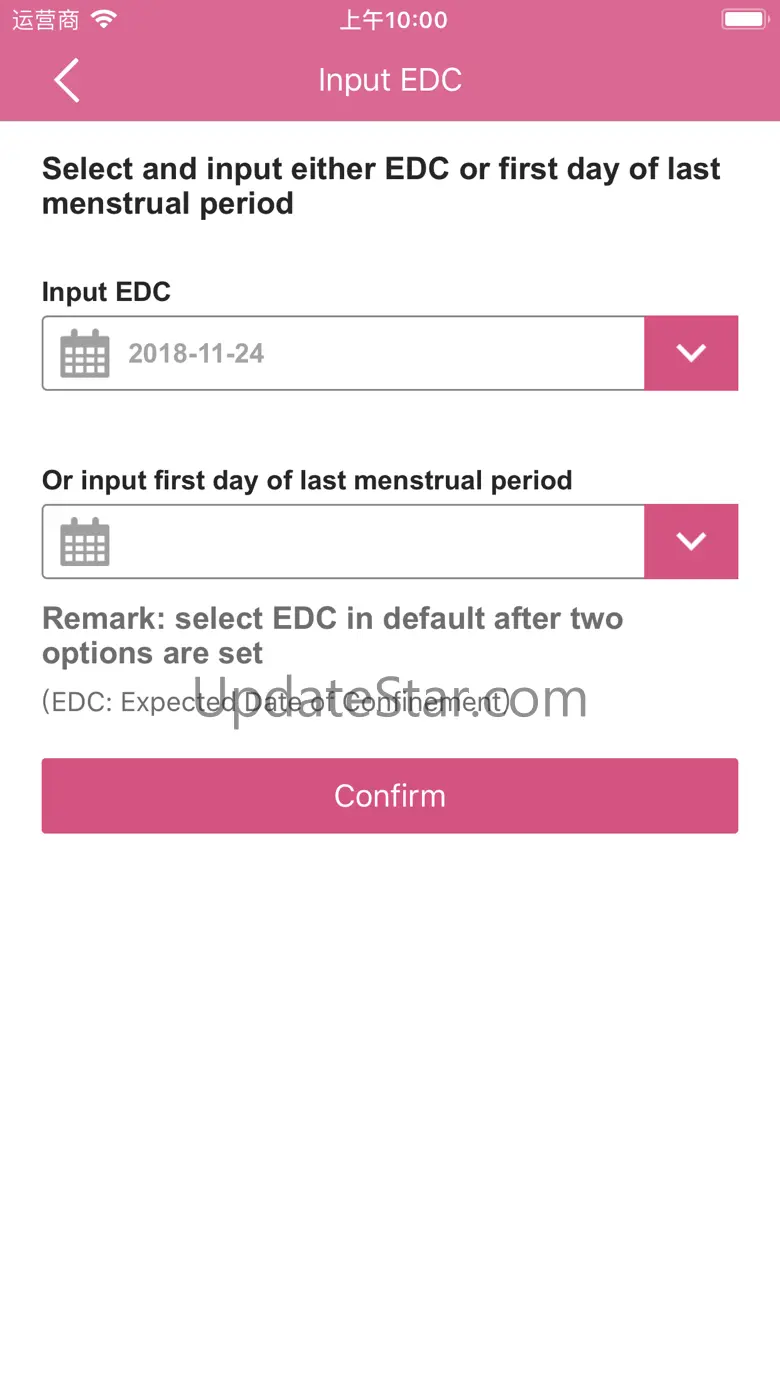Focus the empty last menstrual period date field
The width and height of the screenshot is (780, 1387).
pyautogui.click(x=380, y=541)
